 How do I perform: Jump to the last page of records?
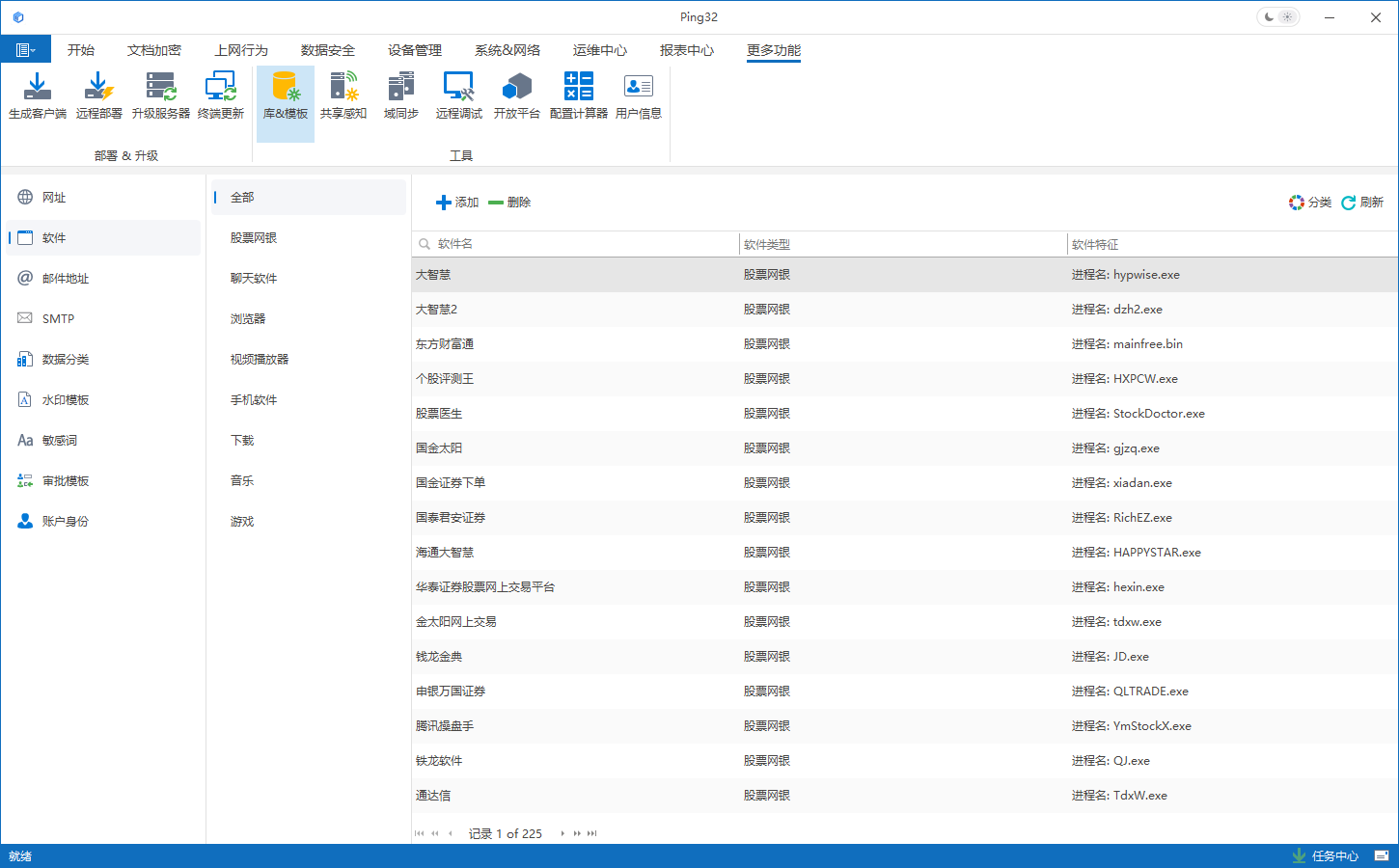(592, 833)
